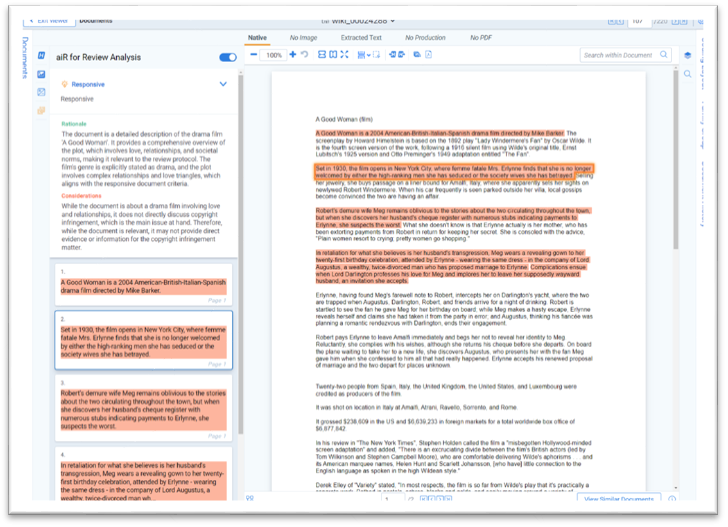Select citation 3 Robert's demure wife card

[x=143, y=409]
